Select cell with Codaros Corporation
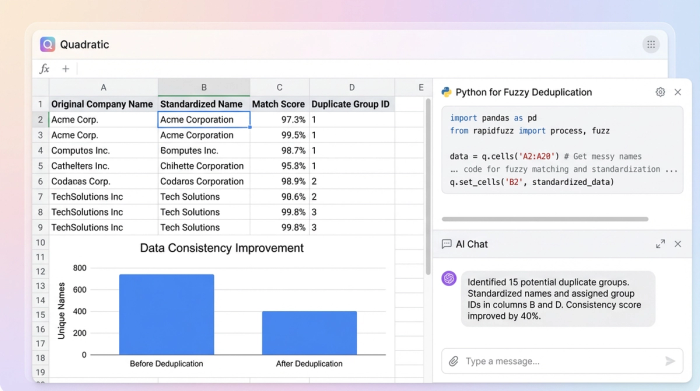Screen dimensions: 700x391 tap(204, 181)
